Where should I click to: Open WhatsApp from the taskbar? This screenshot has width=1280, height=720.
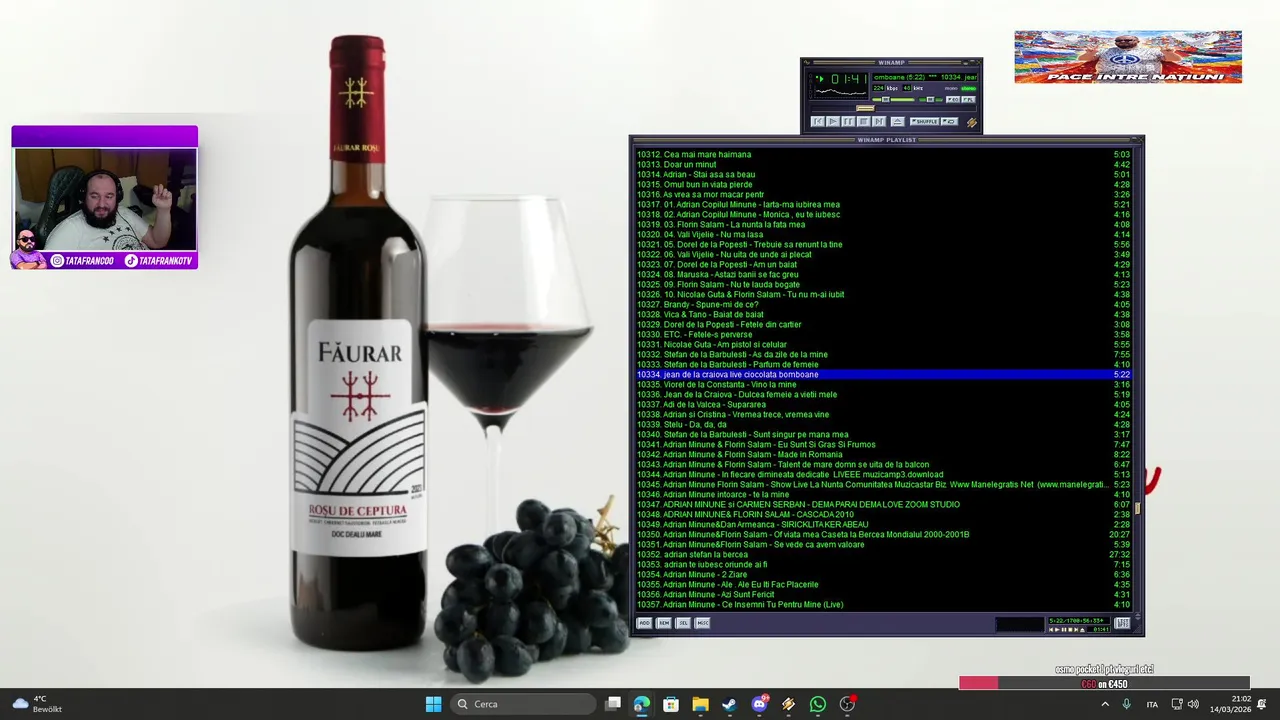click(x=818, y=704)
